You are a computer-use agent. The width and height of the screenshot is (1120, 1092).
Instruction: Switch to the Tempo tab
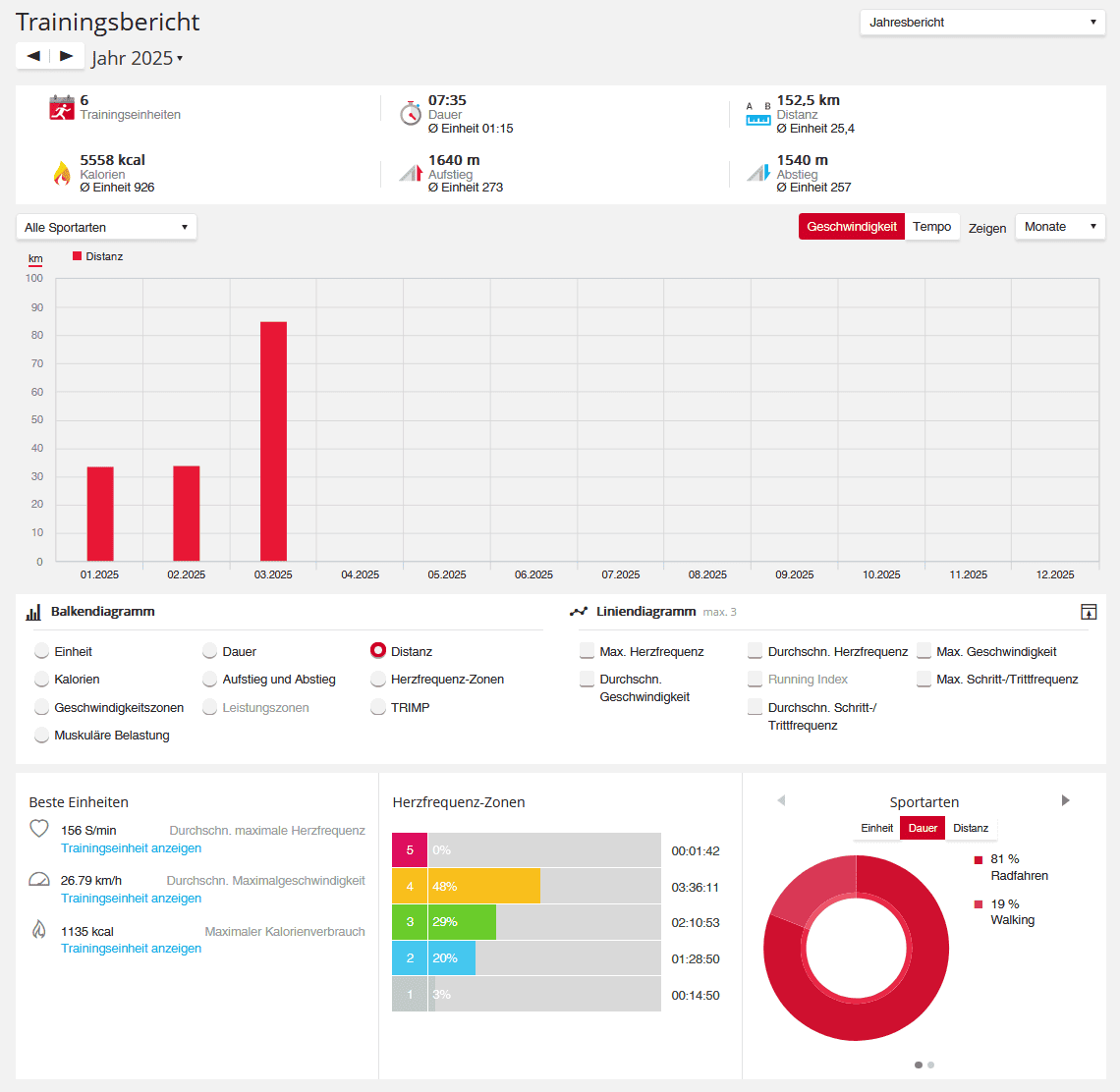click(931, 227)
